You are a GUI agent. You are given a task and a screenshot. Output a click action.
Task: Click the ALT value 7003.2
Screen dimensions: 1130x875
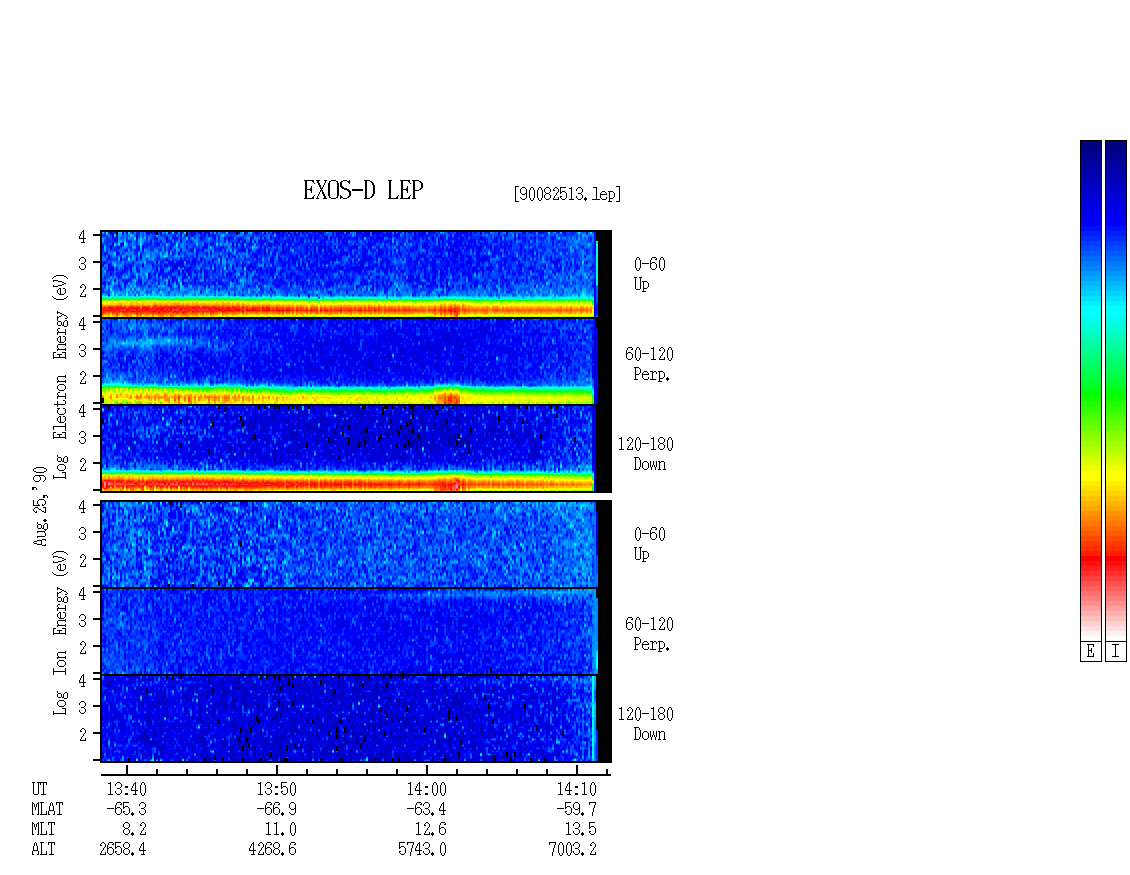[x=572, y=850]
